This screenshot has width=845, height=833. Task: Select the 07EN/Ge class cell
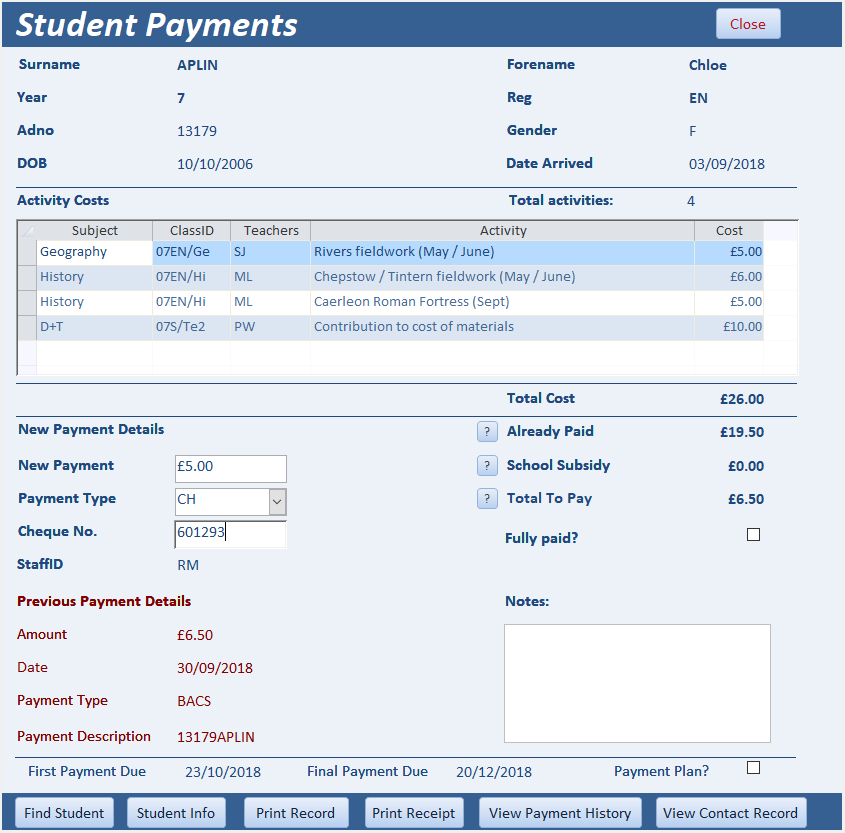(191, 252)
